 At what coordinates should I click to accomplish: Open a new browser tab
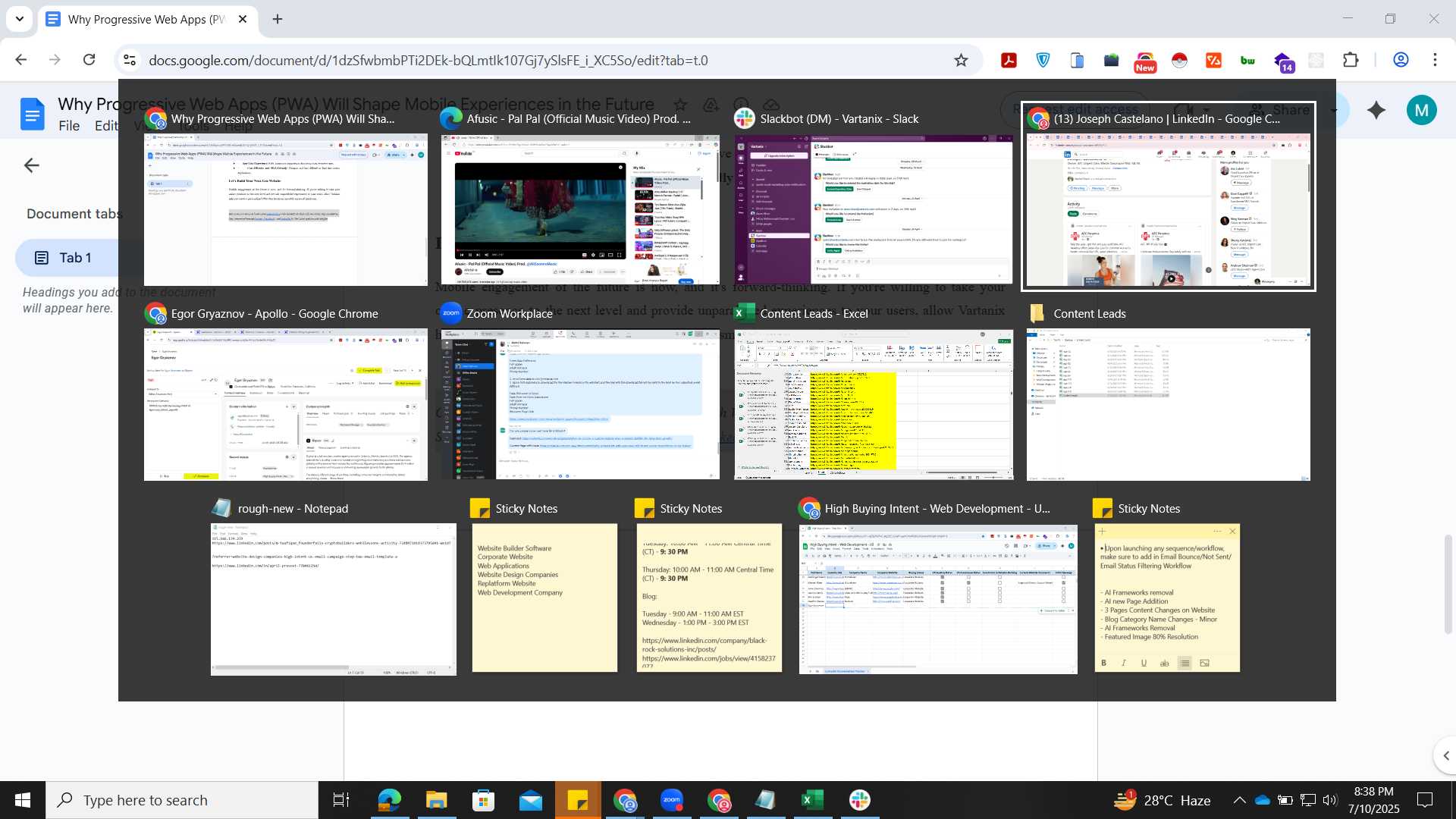point(278,19)
